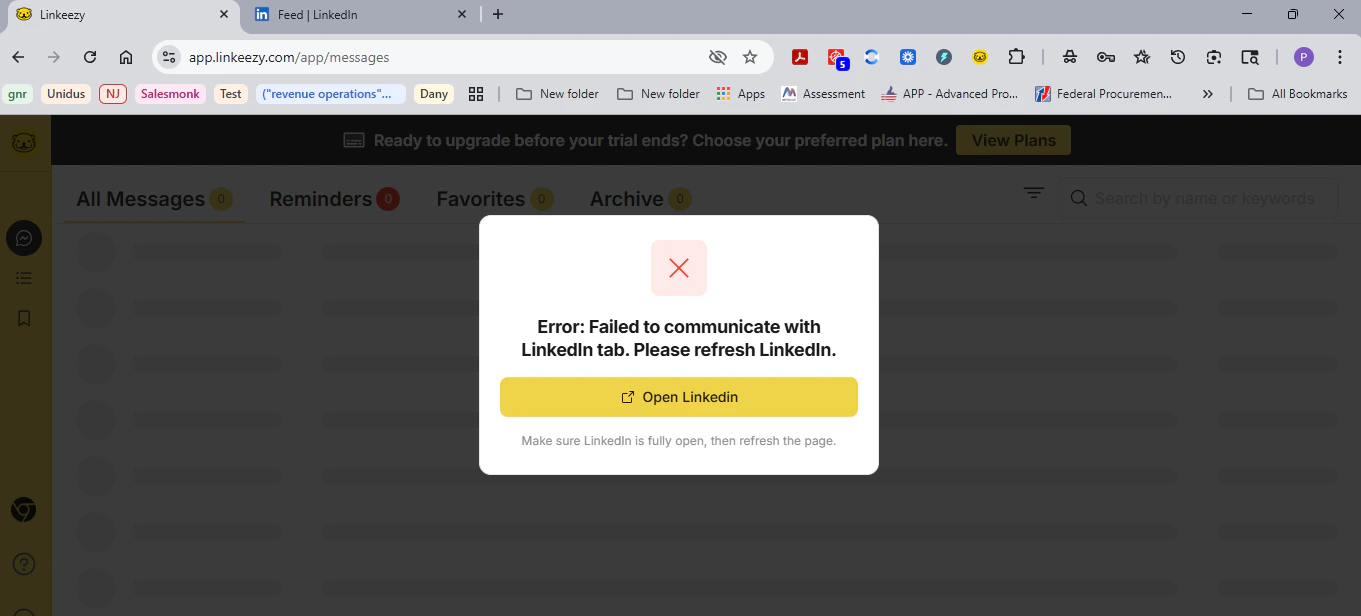Open the Assessment bookmark
The height and width of the screenshot is (616, 1361).
[x=822, y=94]
